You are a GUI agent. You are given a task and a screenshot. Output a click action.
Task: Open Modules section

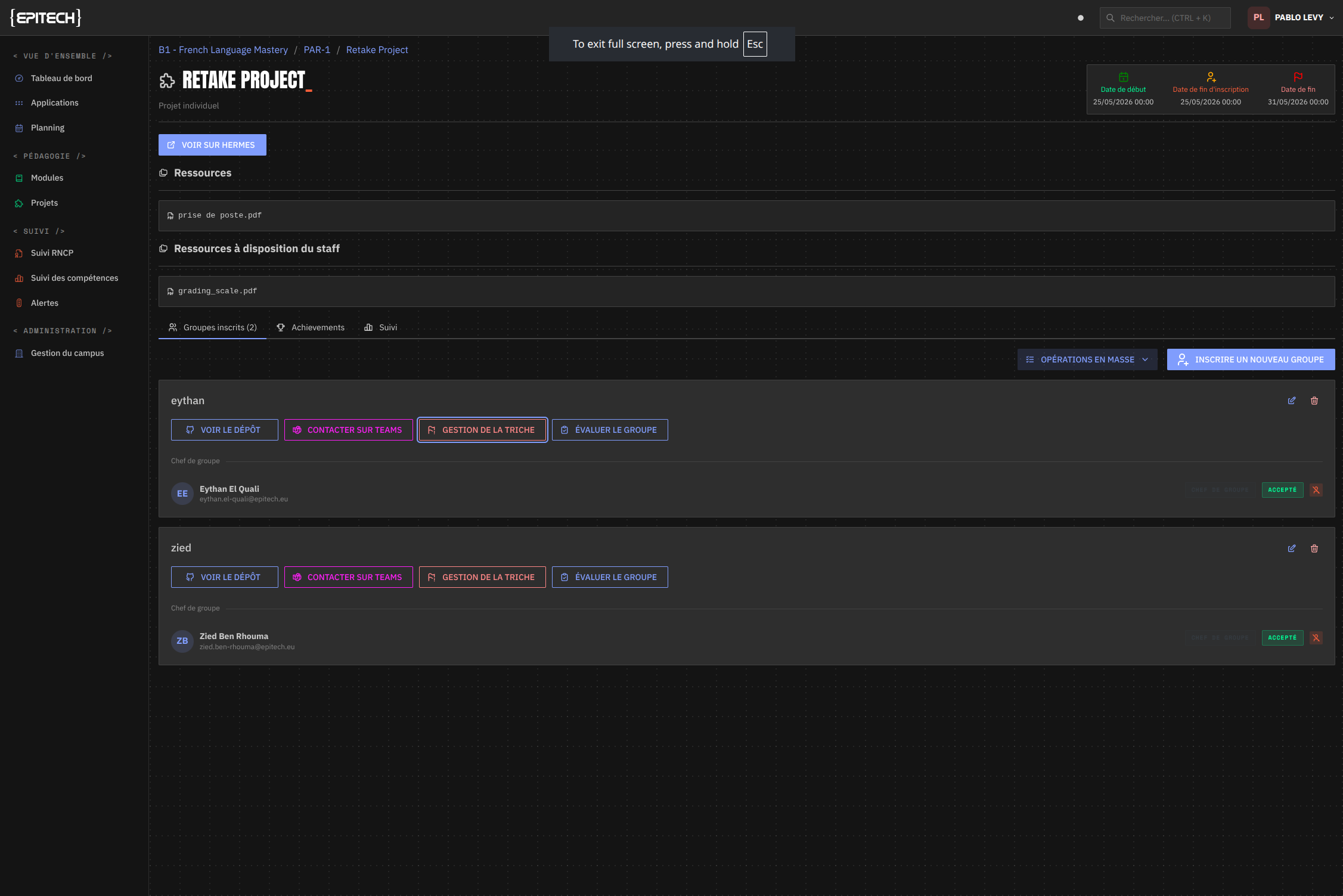[47, 178]
